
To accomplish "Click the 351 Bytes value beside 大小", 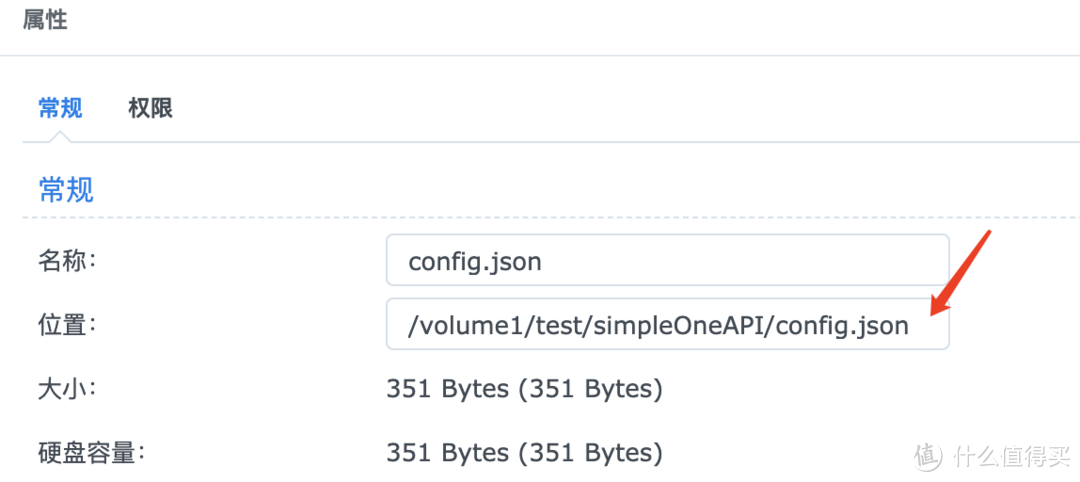I will (447, 389).
